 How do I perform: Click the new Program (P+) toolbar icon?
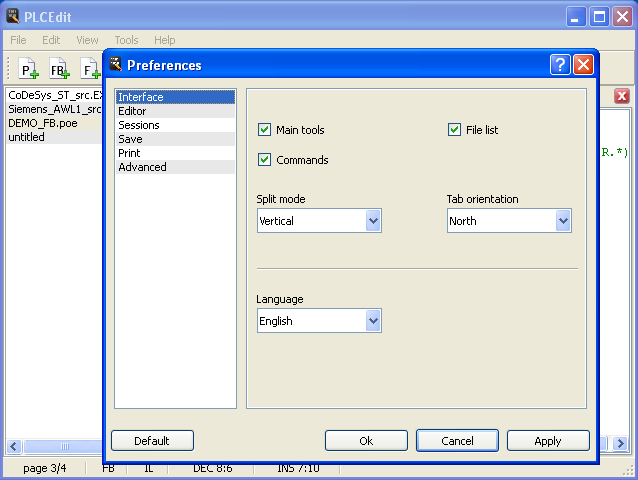coord(28,69)
